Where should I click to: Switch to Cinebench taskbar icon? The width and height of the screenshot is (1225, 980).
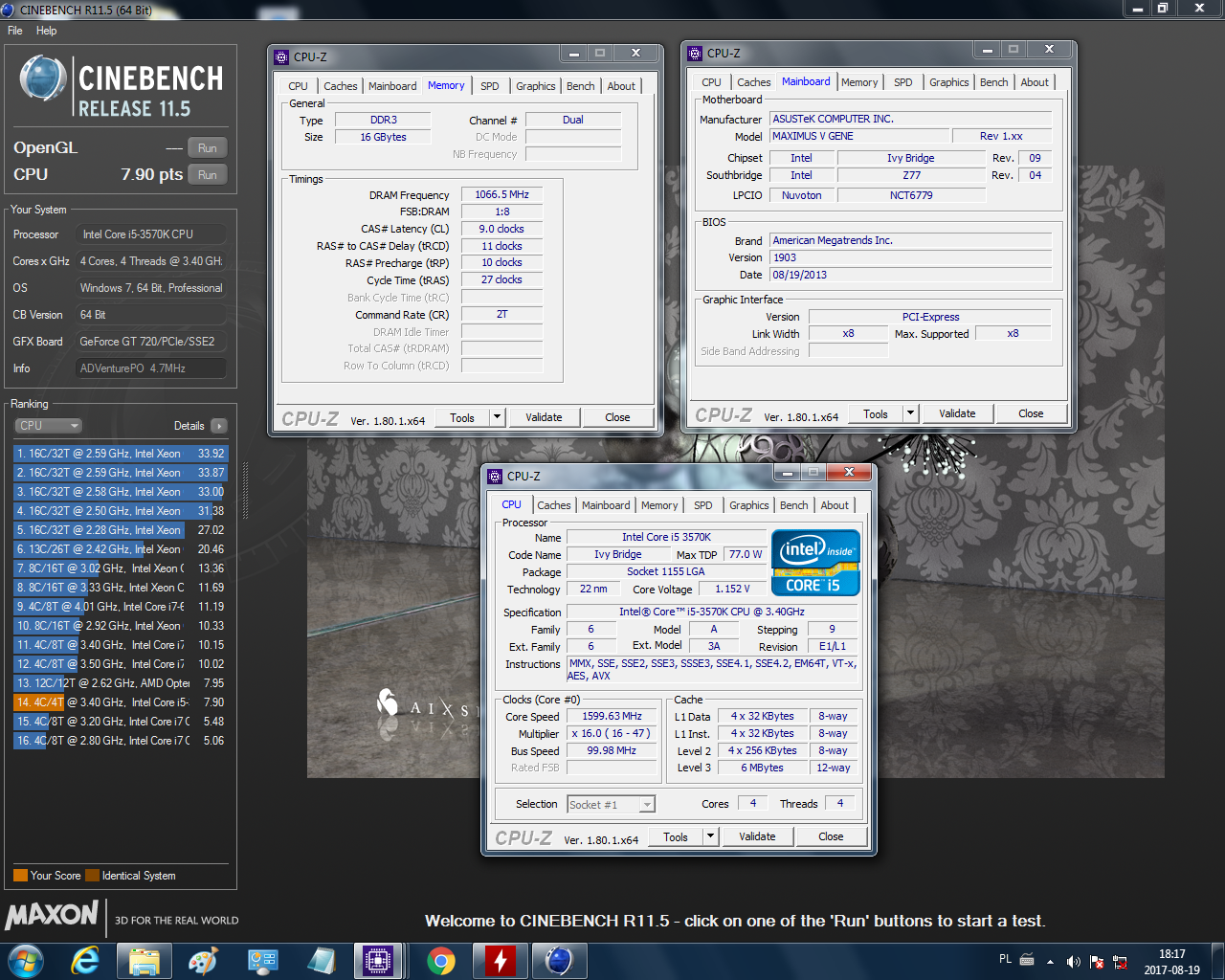tap(559, 961)
